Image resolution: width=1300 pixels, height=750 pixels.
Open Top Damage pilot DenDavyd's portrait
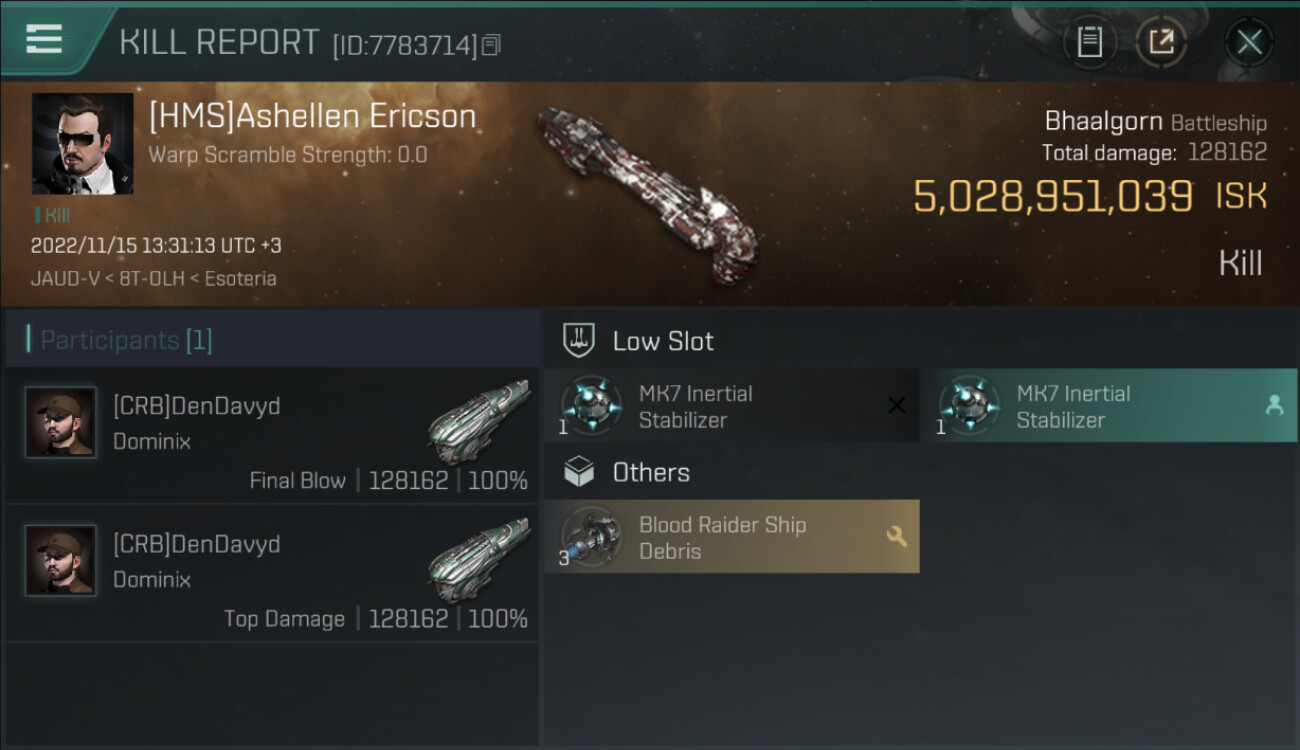pos(61,560)
